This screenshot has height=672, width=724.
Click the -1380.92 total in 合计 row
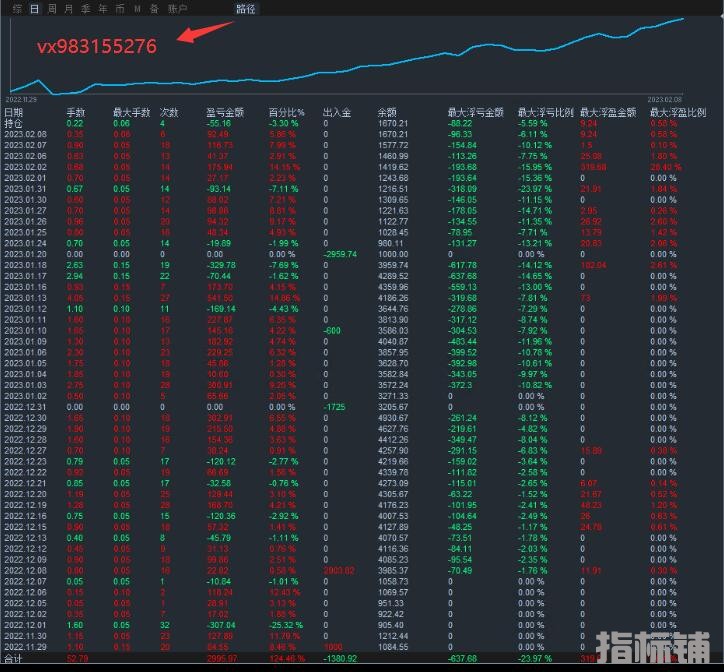point(340,659)
